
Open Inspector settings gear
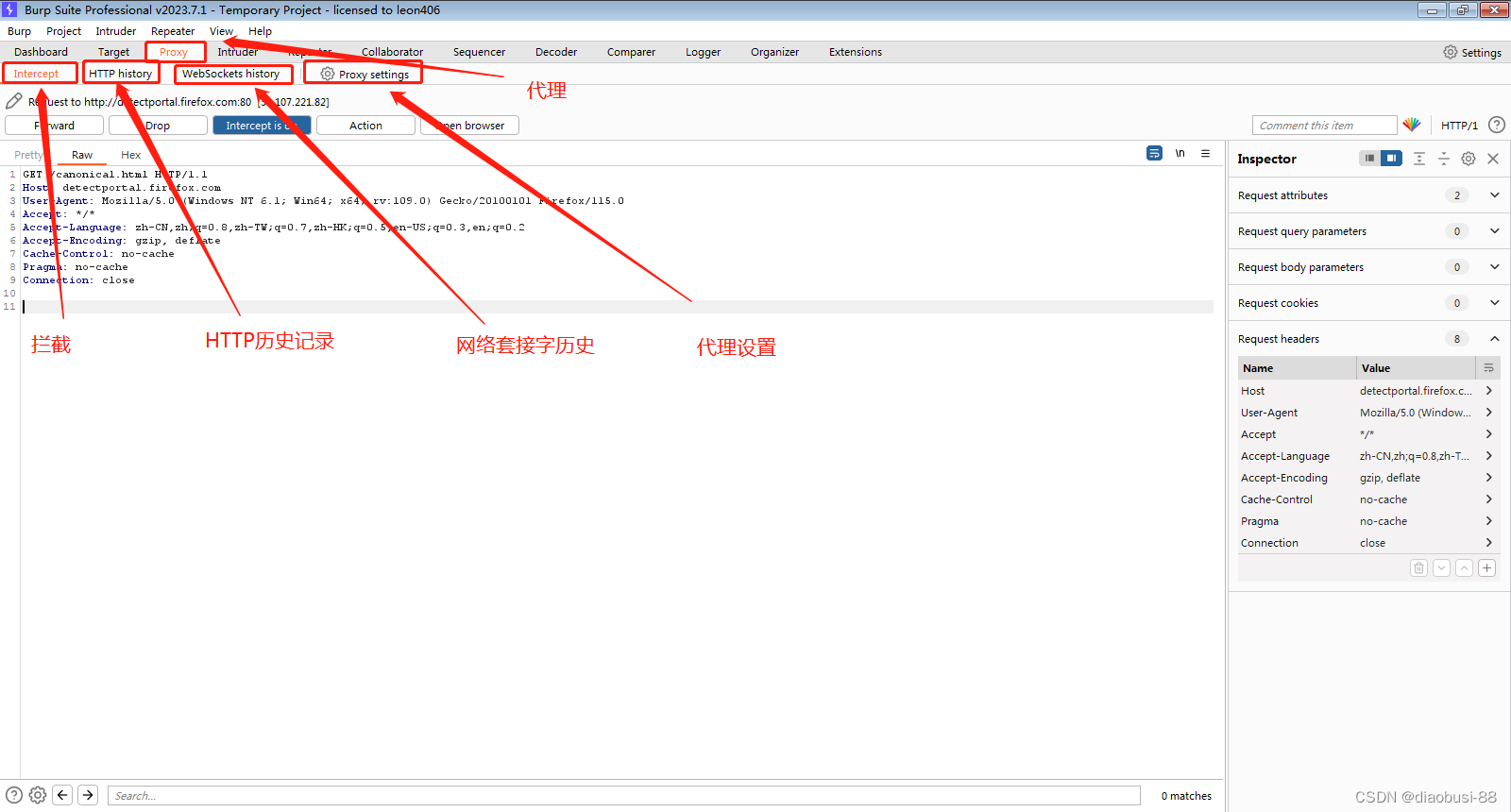coord(1469,159)
